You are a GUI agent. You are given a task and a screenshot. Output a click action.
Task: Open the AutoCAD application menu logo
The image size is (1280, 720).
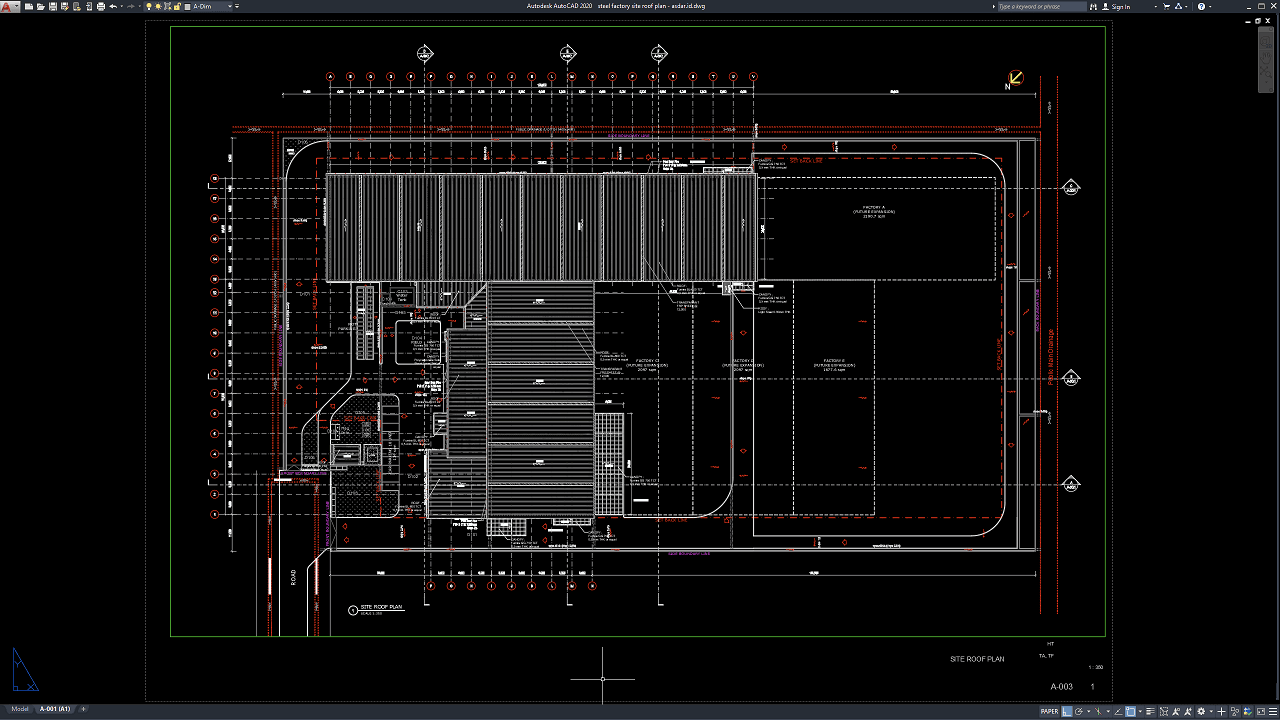pos(7,6)
